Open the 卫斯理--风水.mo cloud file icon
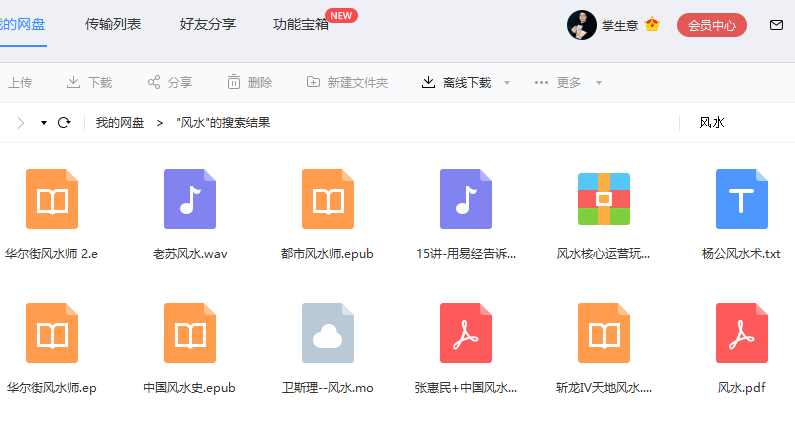Viewport: 795px width, 435px height. 328,333
